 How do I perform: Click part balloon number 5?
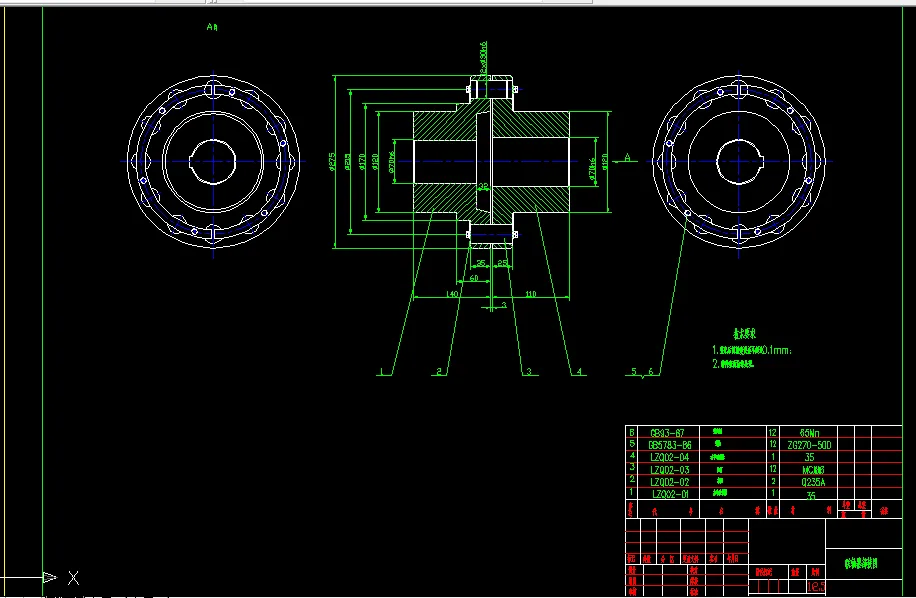pos(634,371)
